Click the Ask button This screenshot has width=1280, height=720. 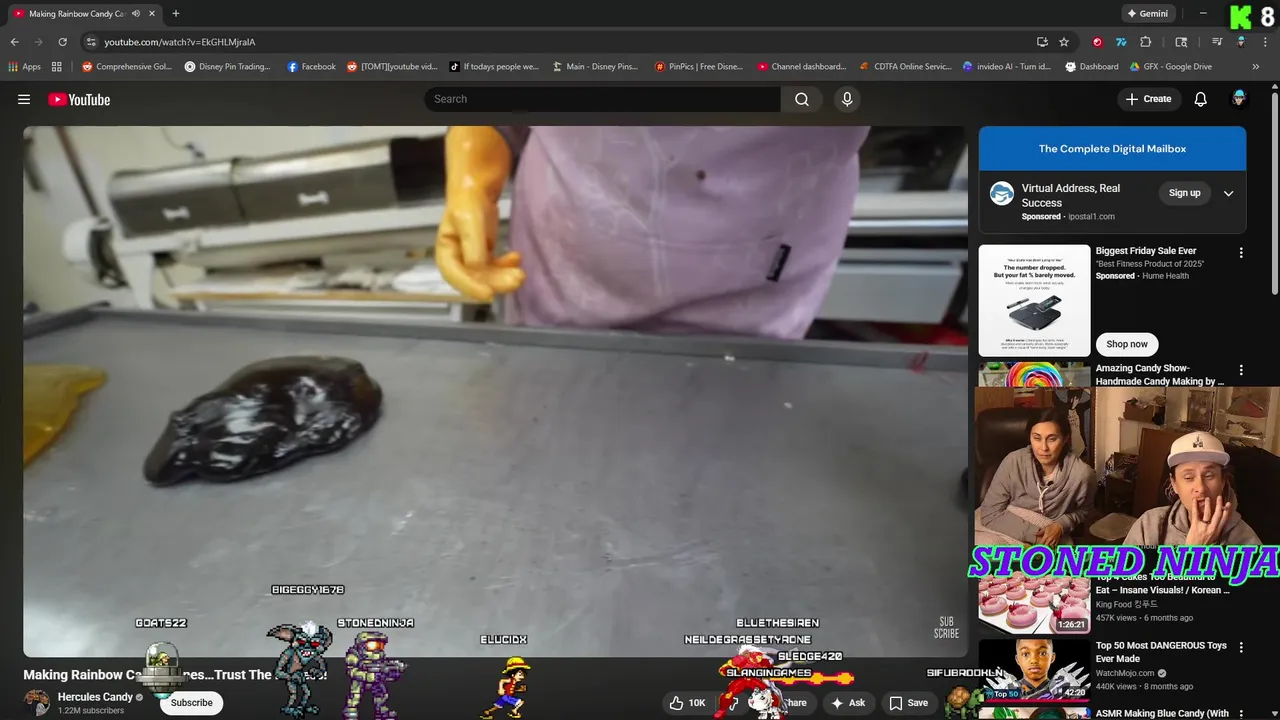[848, 703]
